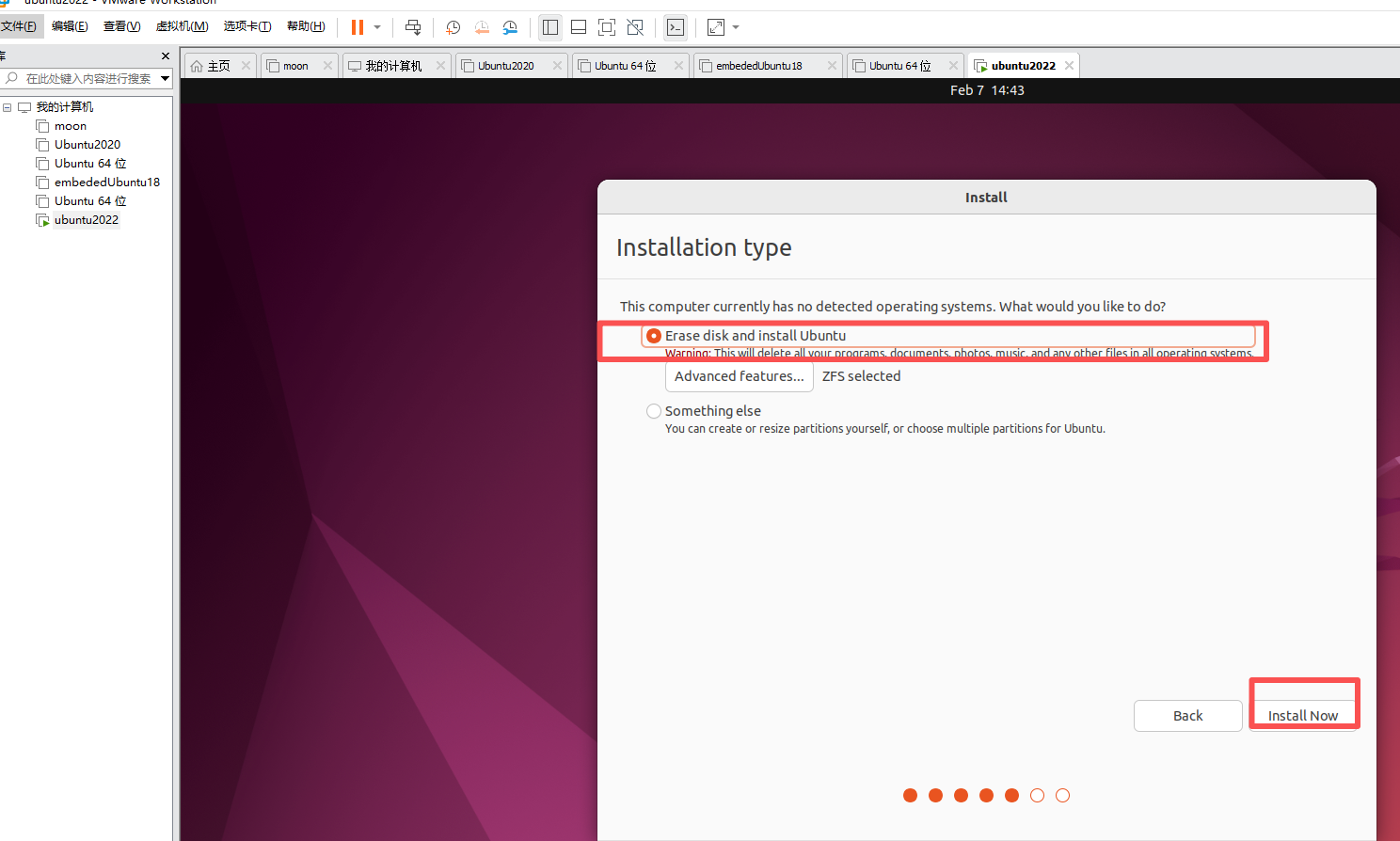Revert the VM to its previous snapshot
This screenshot has height=841, width=1400.
tap(482, 27)
